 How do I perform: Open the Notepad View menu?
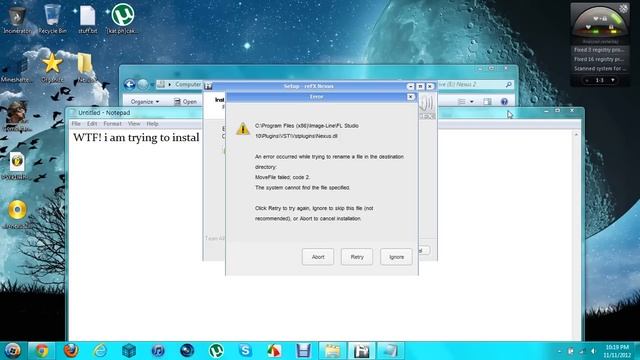134,124
